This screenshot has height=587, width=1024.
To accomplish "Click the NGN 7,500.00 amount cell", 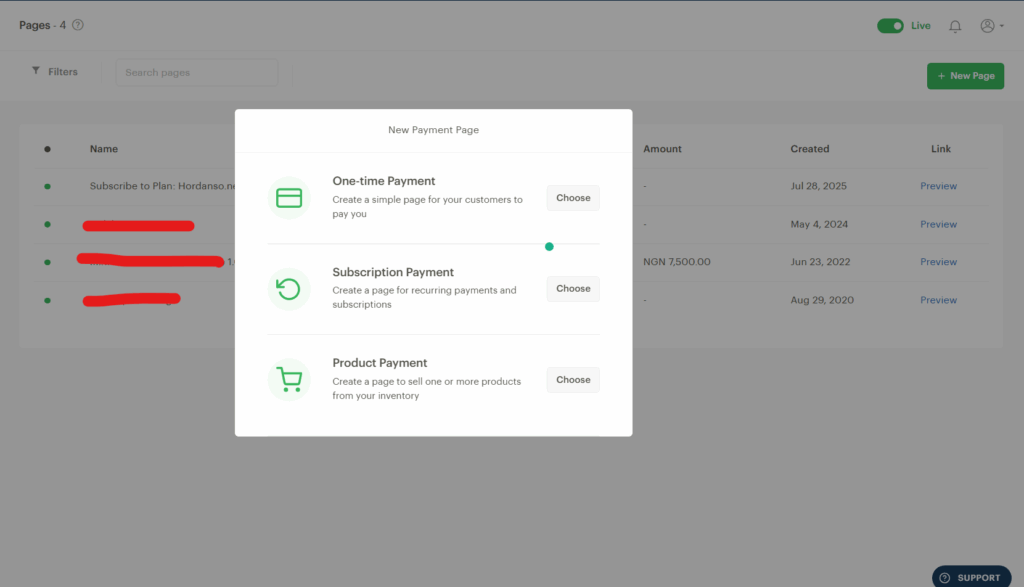I will [677, 262].
